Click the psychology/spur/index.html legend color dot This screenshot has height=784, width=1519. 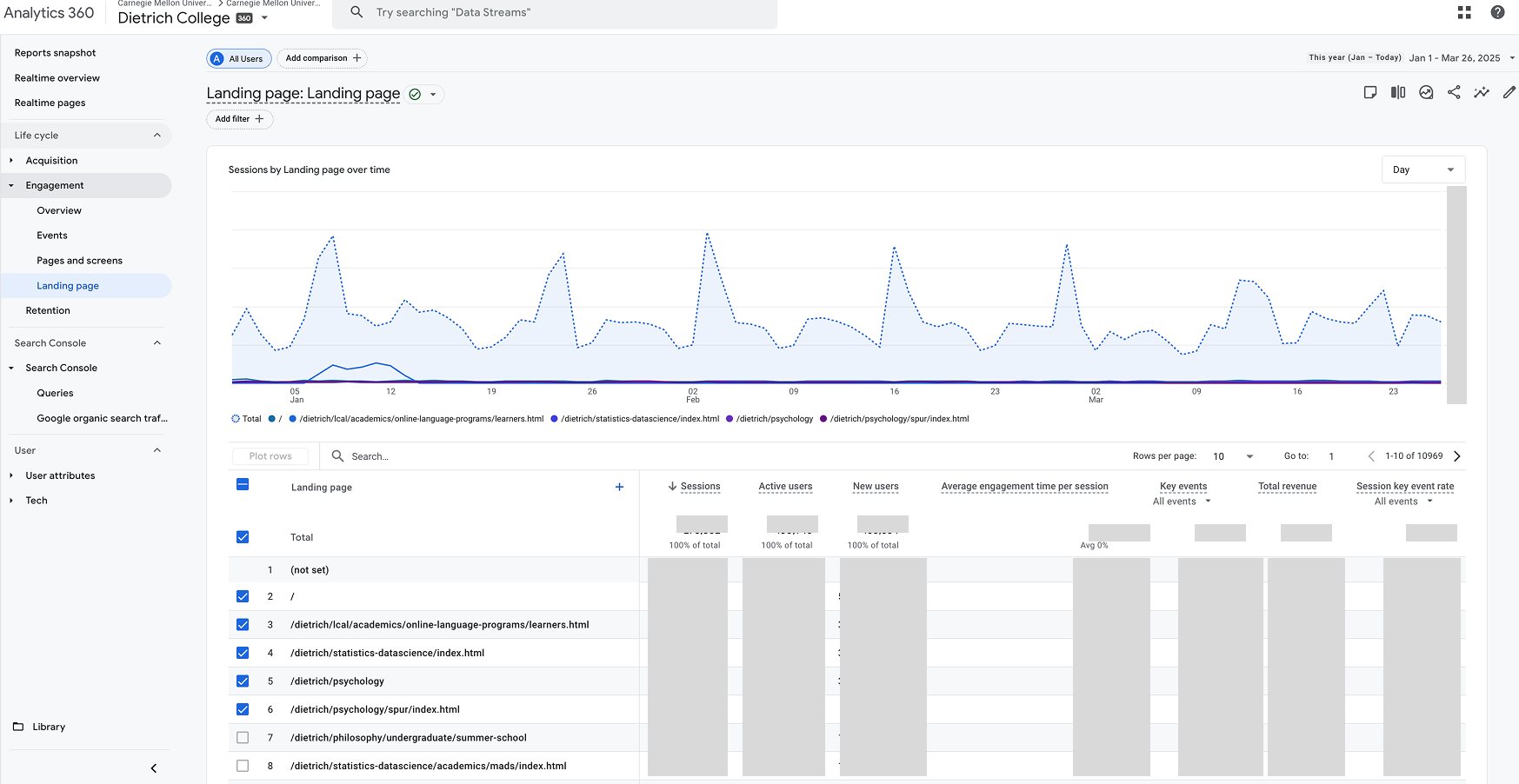coord(823,419)
